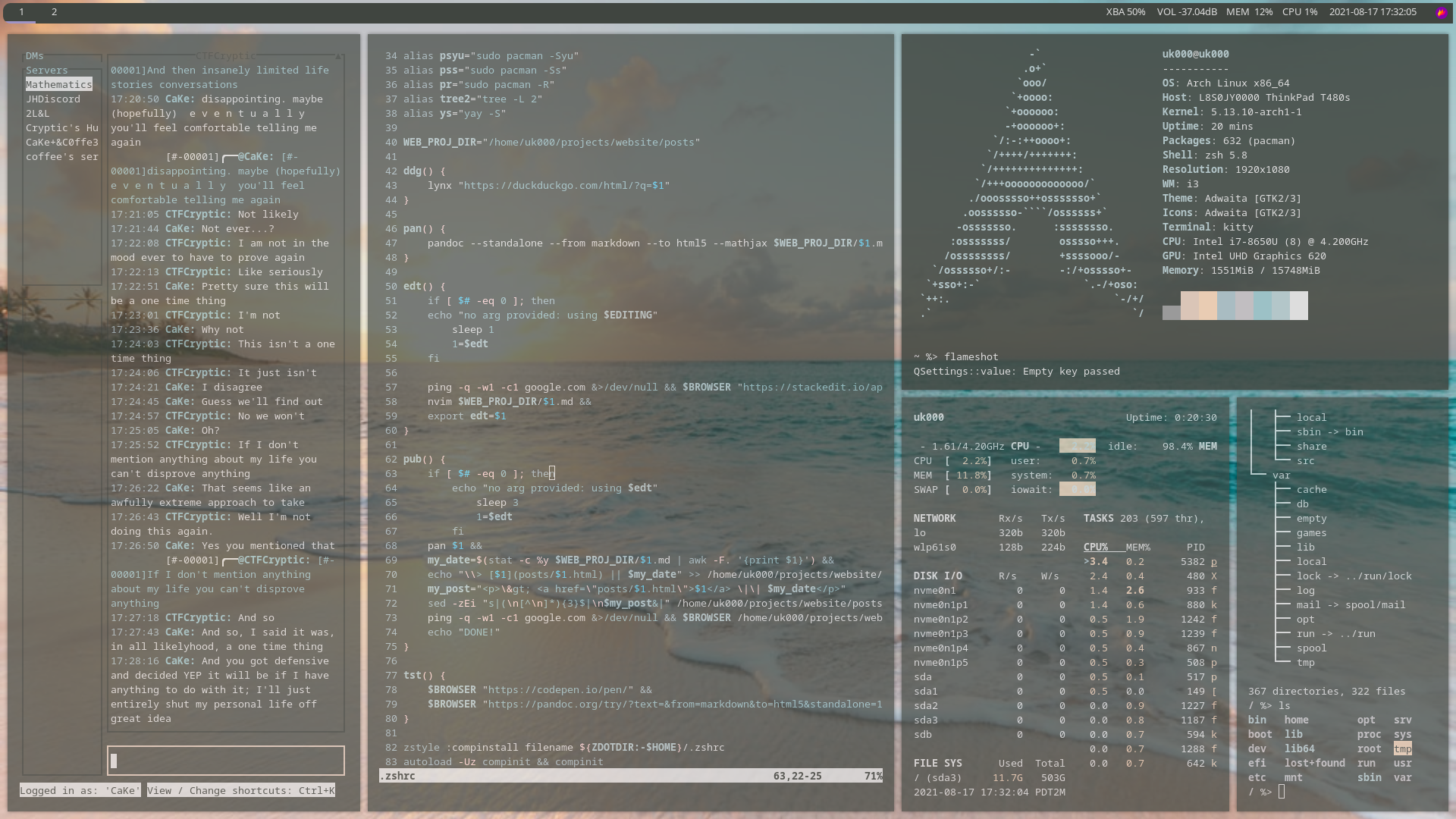The image size is (1456, 819).
Task: Select the 17:21:05 'Not likely' message
Action: (x=205, y=215)
